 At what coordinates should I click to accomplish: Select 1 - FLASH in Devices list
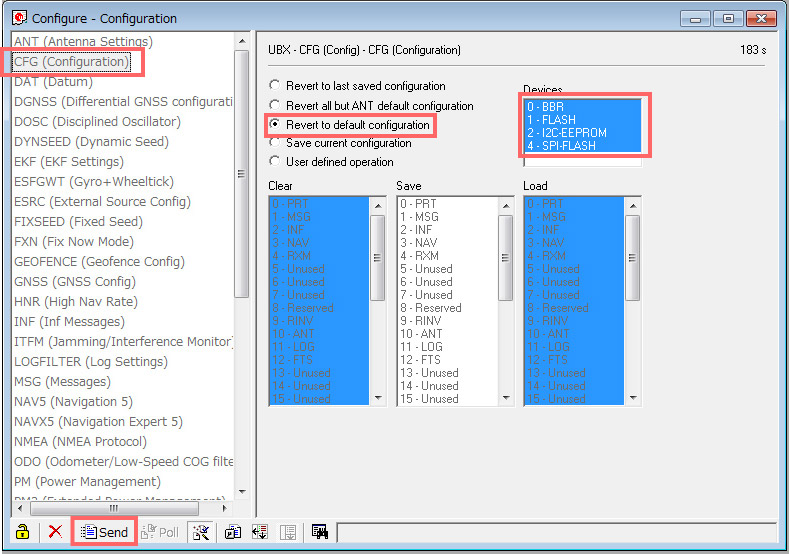(x=552, y=119)
